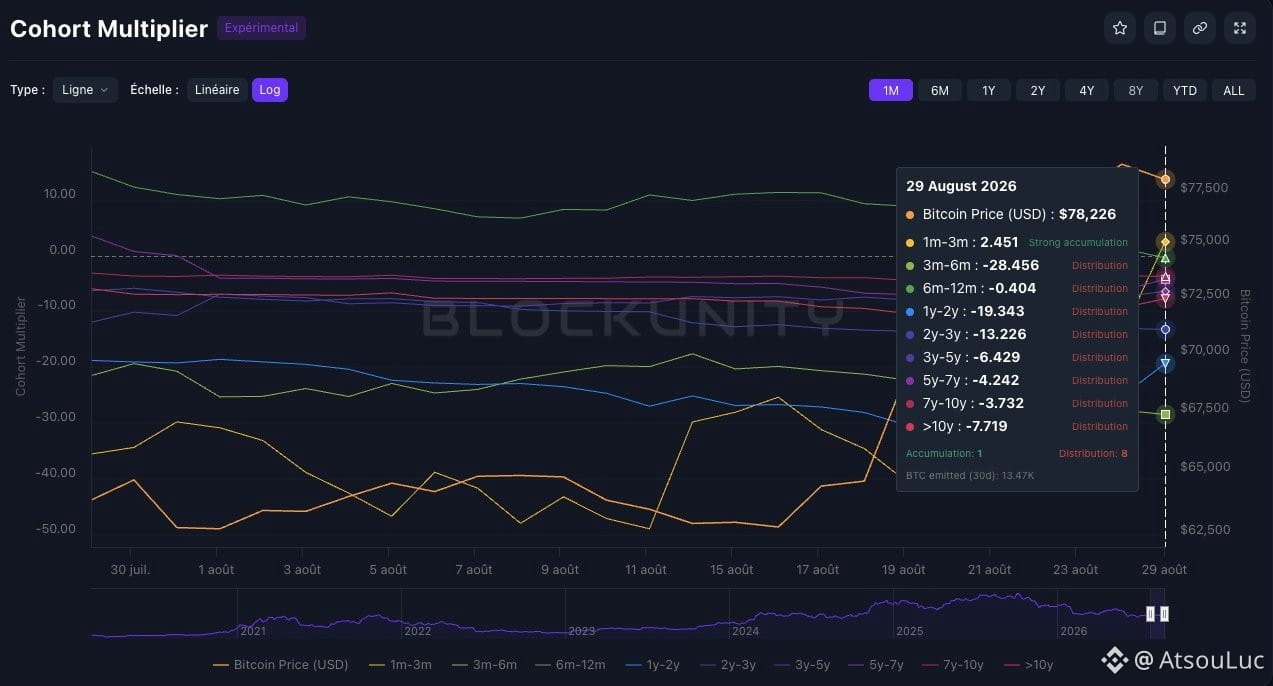Open the Ligne chart type dropdown
The height and width of the screenshot is (686, 1273).
(x=85, y=90)
